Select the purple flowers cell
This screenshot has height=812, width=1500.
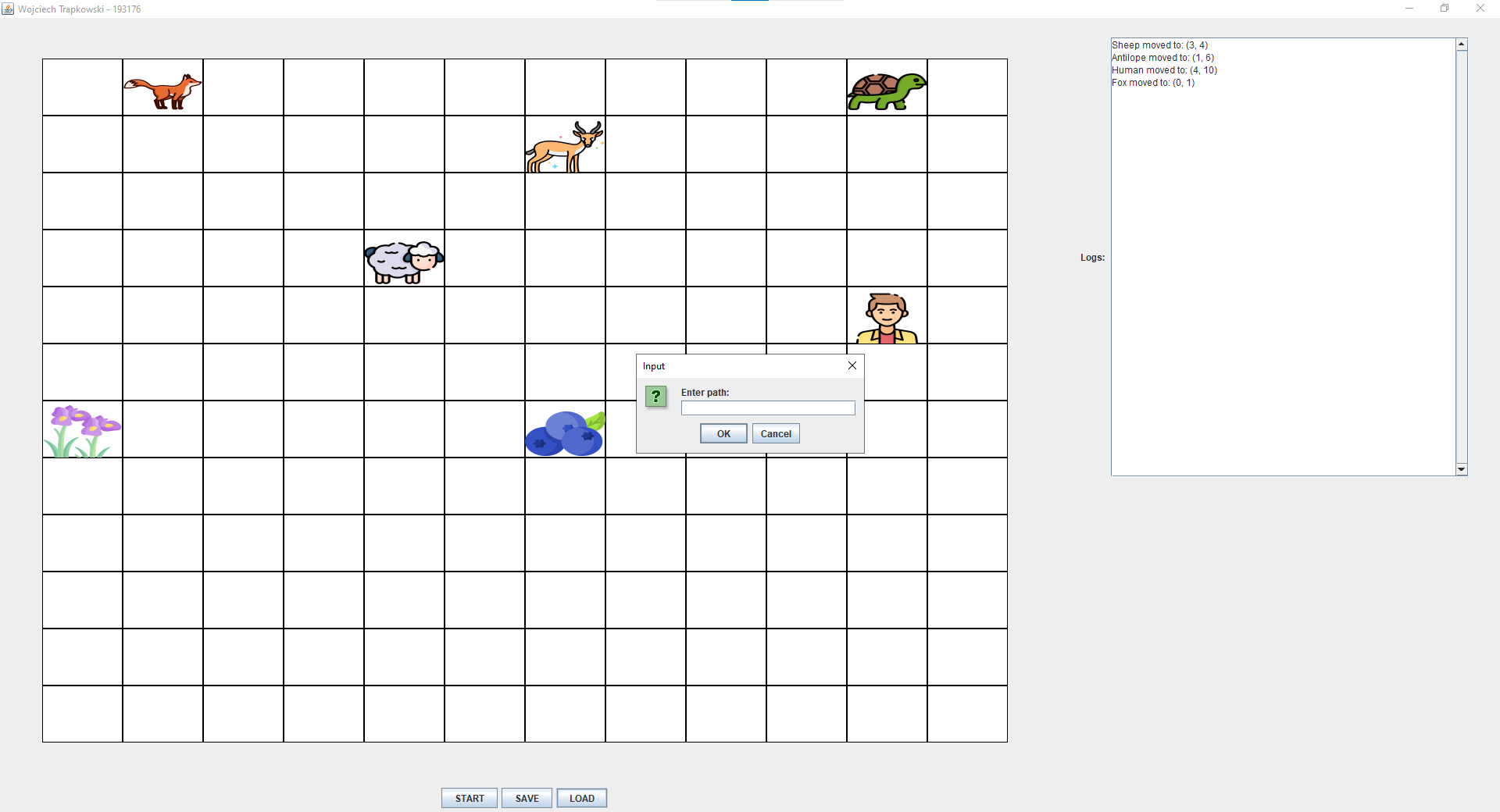pos(82,430)
